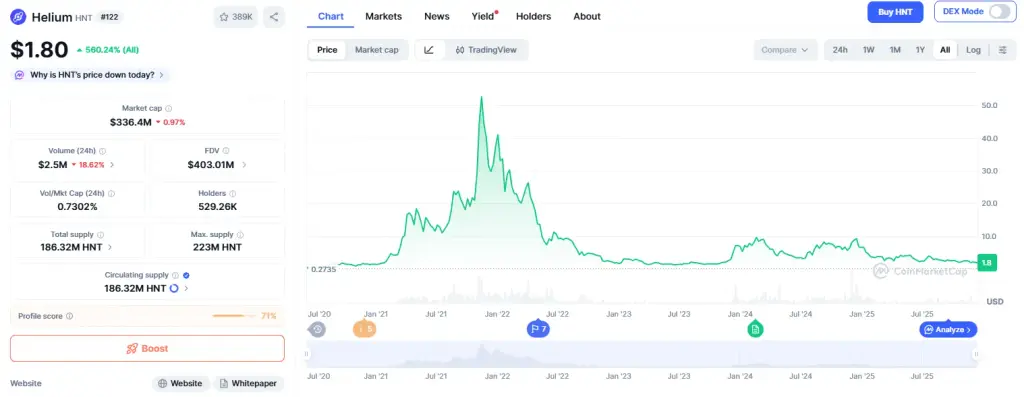1024x397 pixels.
Task: Click Profile score info icon
Action: tap(69, 316)
